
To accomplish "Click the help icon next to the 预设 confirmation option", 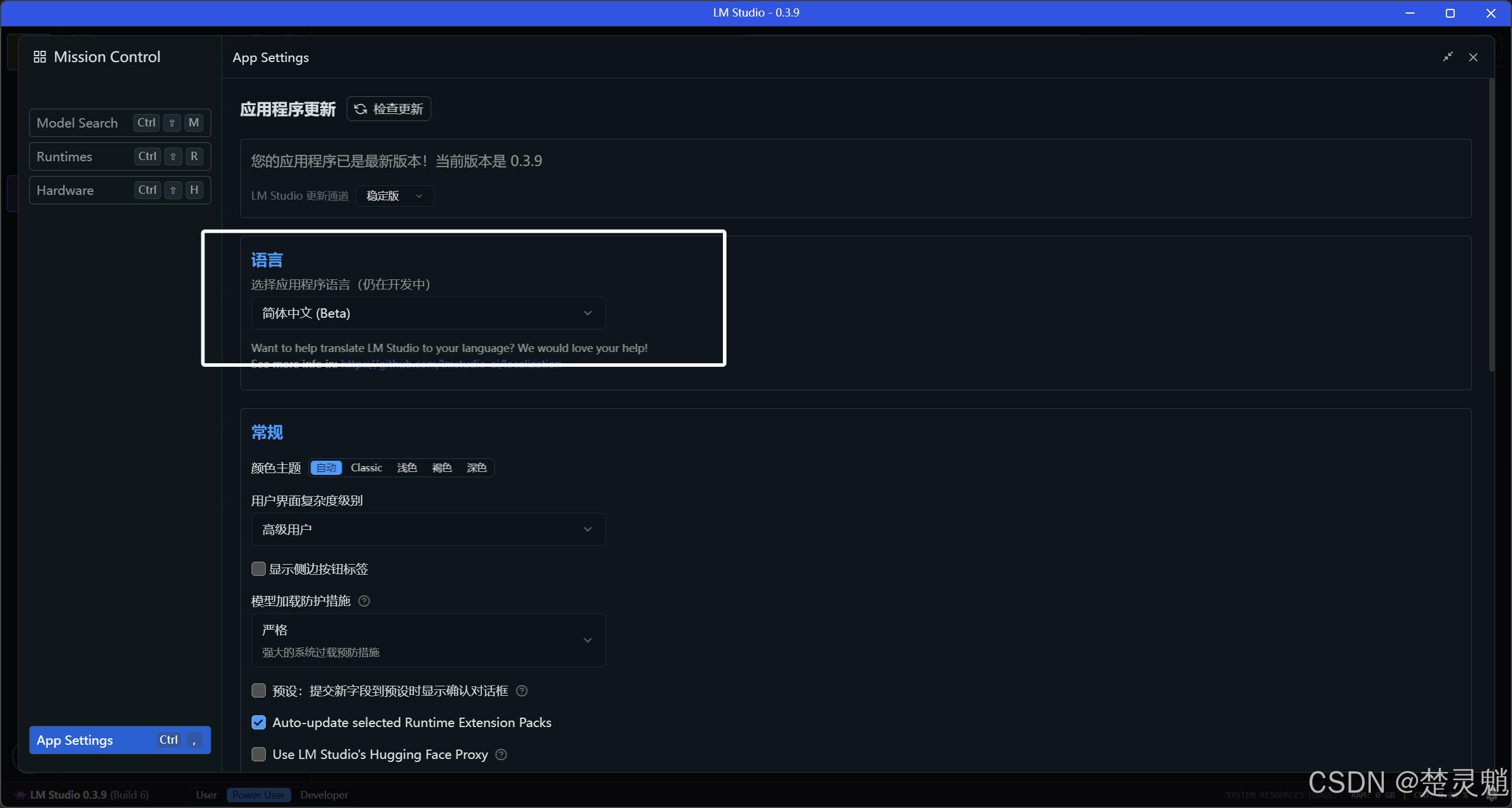I will [x=522, y=691].
